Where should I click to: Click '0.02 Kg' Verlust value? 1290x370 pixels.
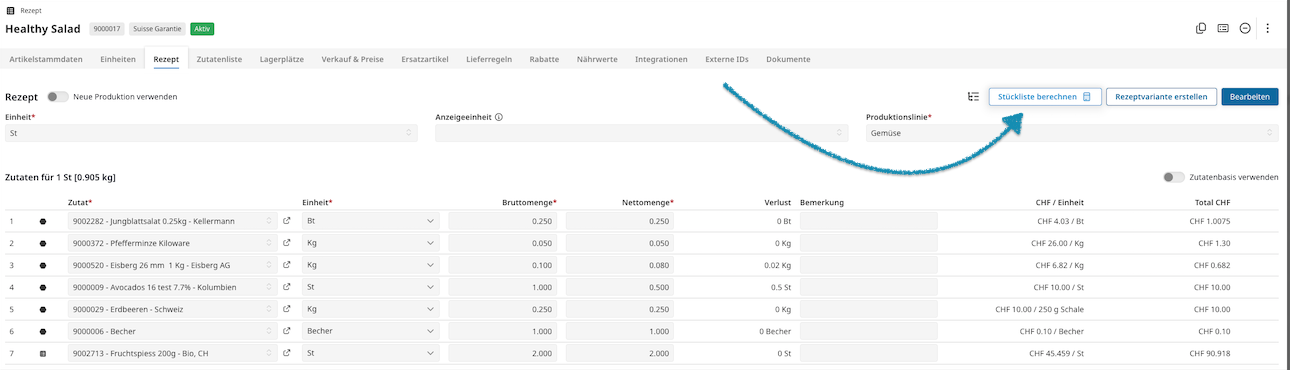point(779,265)
